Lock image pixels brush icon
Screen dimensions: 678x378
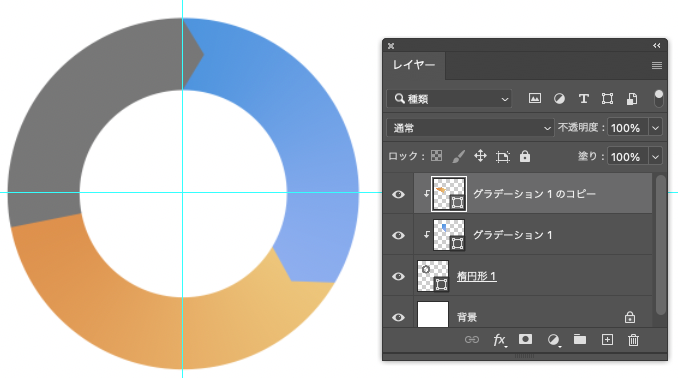458,156
